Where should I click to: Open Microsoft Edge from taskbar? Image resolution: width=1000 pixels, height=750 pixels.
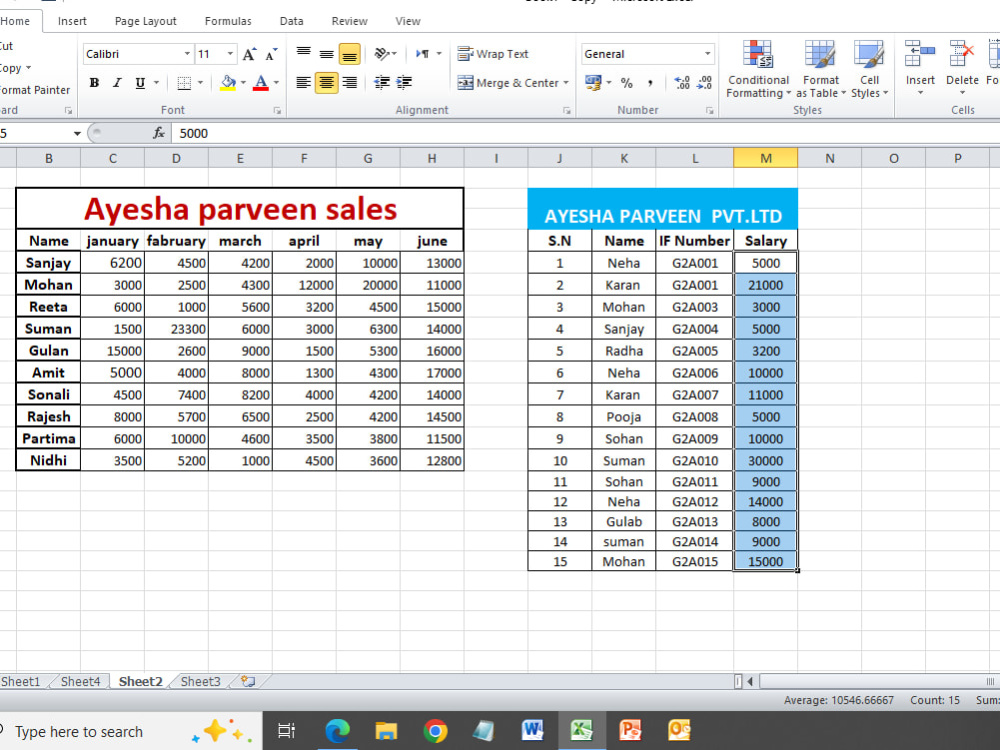[337, 731]
